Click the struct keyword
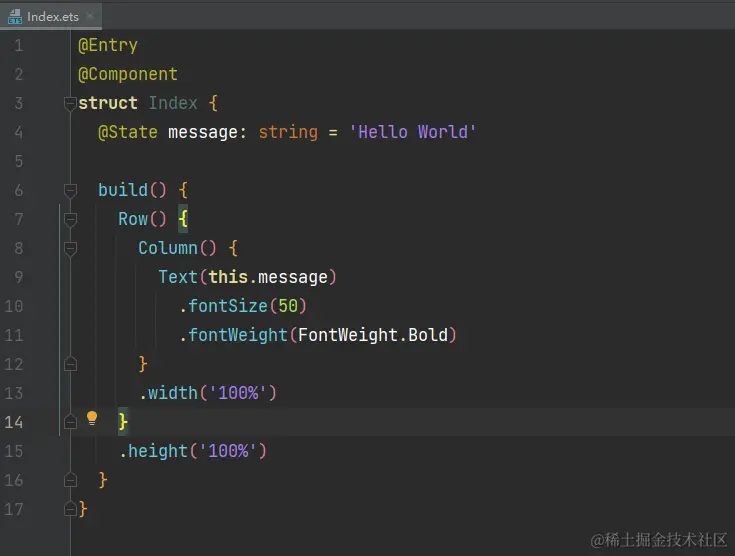 [108, 103]
